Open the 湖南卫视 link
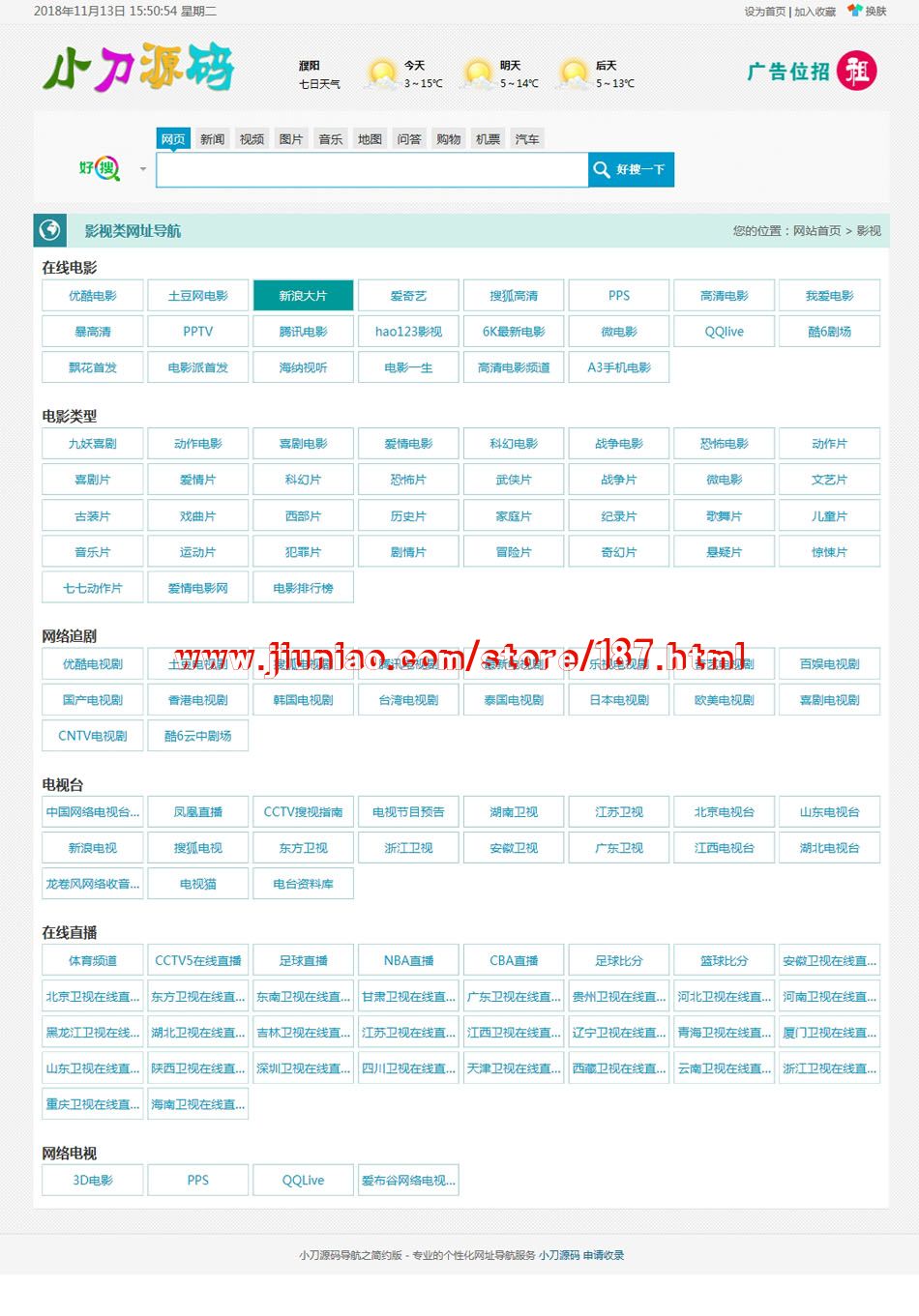Screen dimensions: 919x1316 point(514,812)
